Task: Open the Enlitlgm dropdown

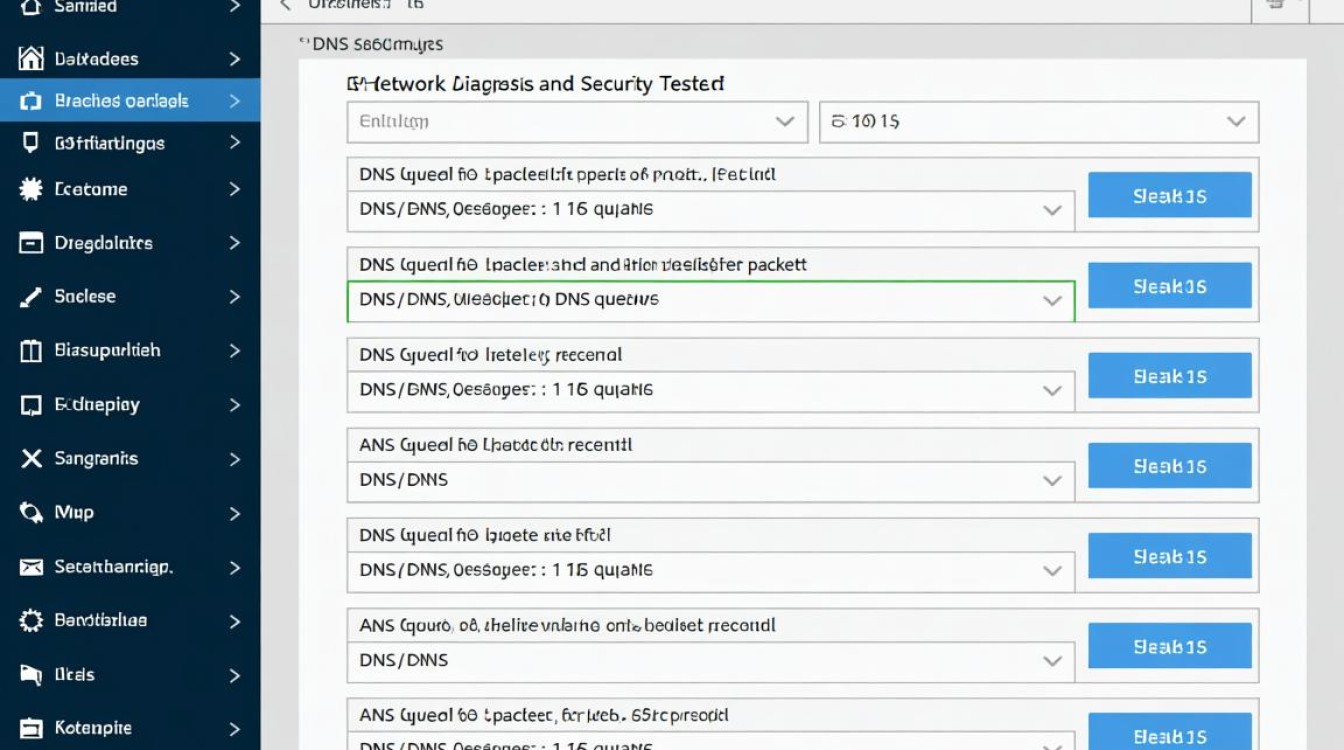Action: tap(577, 122)
